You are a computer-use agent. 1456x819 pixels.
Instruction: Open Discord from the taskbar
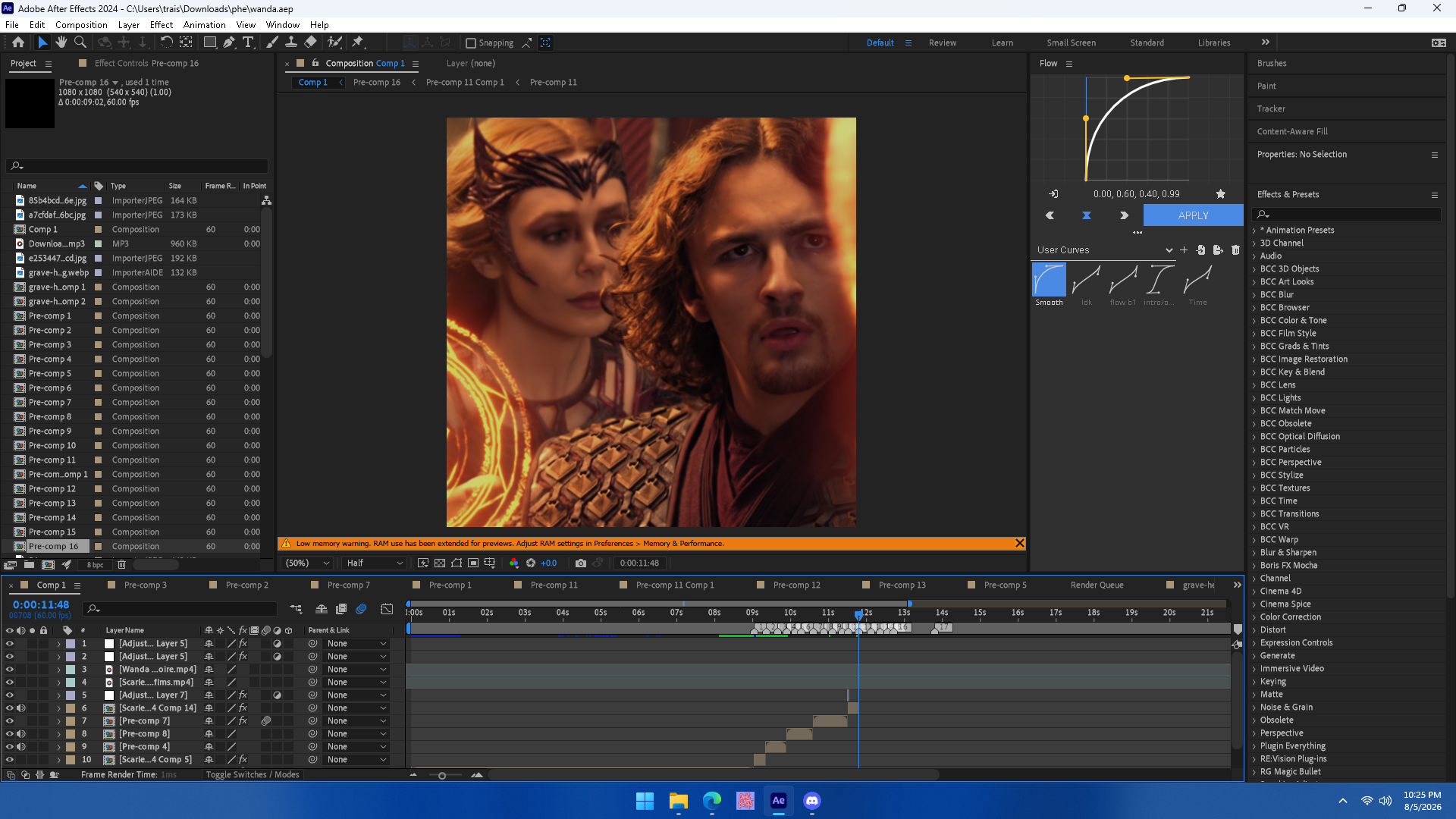812,801
